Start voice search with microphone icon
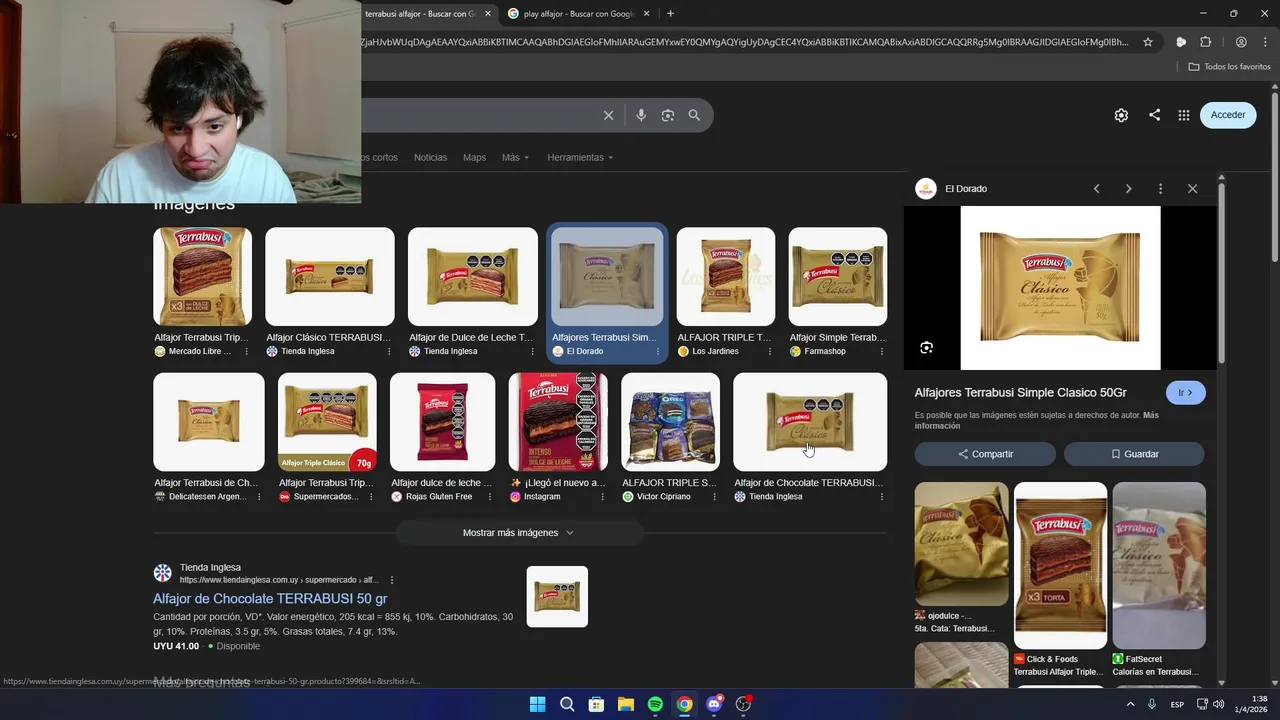1280x720 pixels. (x=641, y=115)
